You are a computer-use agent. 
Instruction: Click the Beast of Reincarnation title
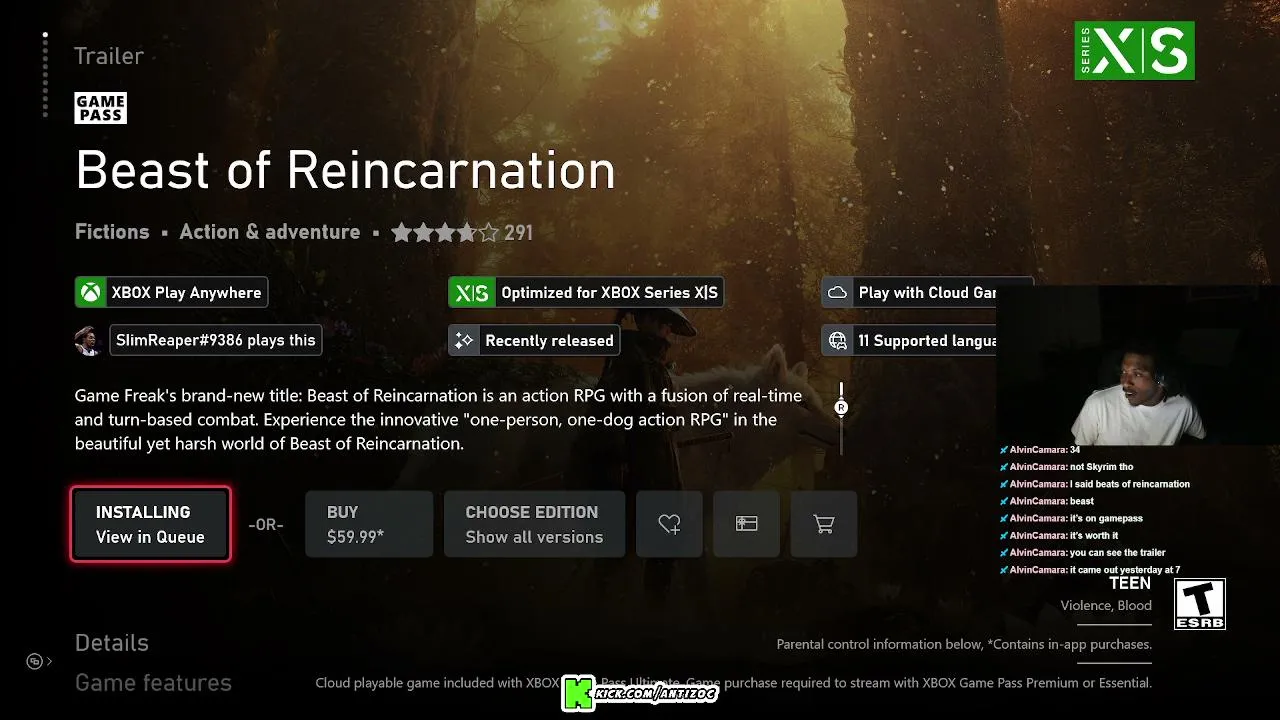pyautogui.click(x=345, y=170)
